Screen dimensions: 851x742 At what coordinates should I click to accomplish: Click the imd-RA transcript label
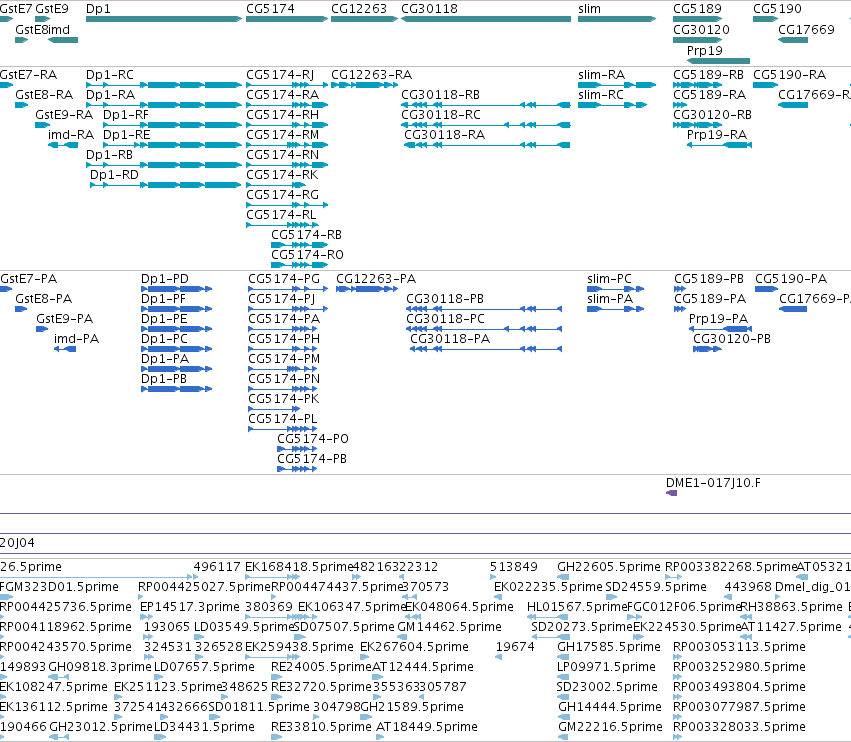71,135
